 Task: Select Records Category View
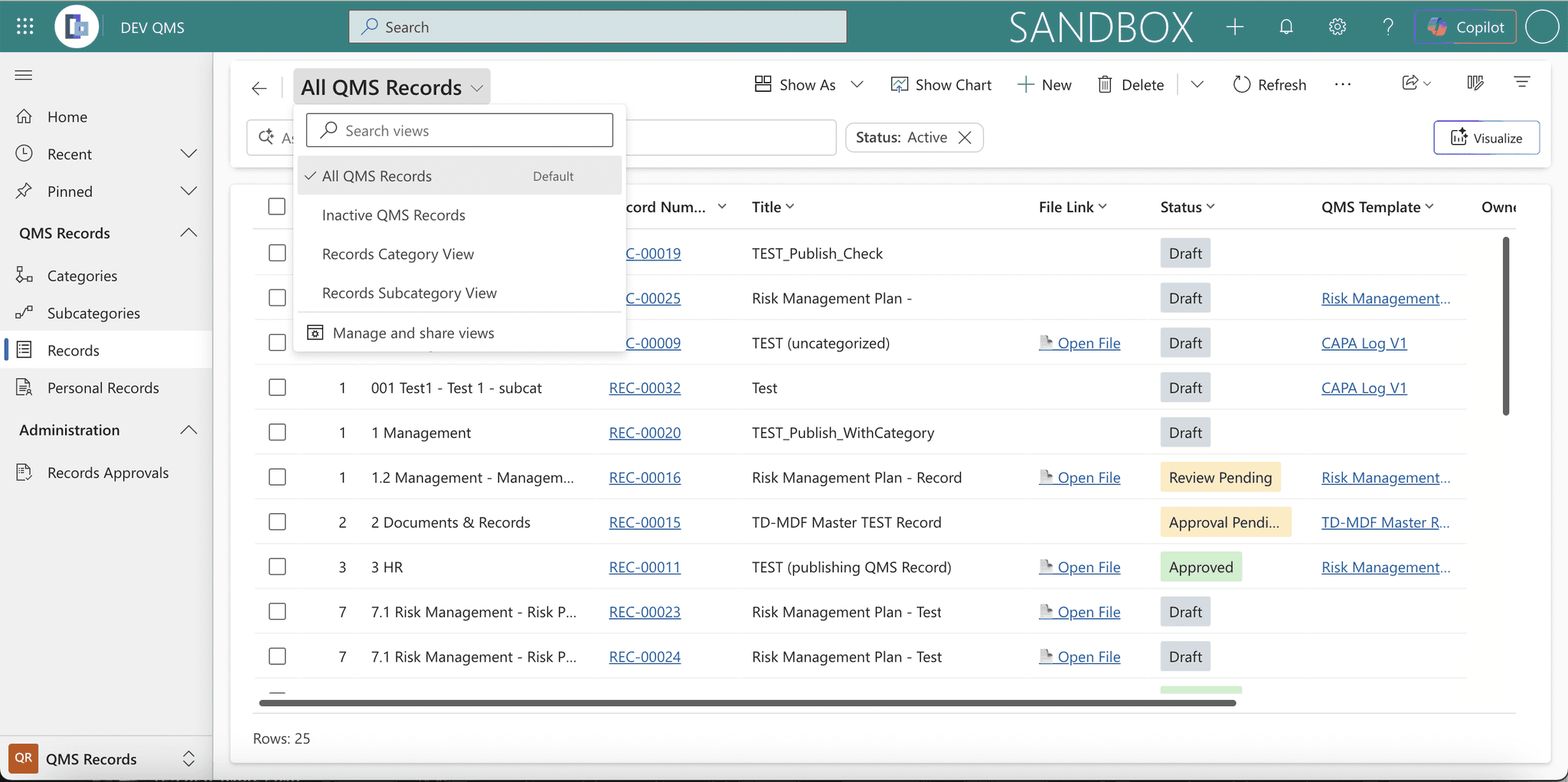tap(459, 254)
